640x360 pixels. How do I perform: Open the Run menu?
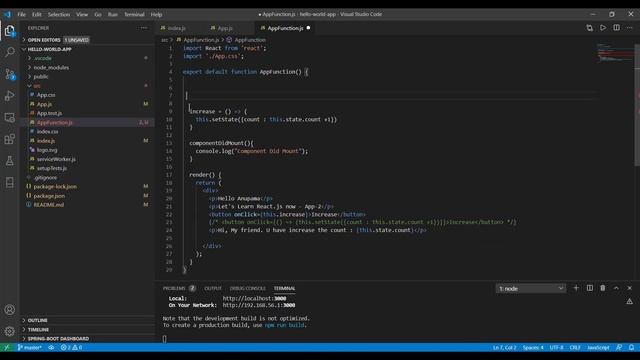click(113, 14)
